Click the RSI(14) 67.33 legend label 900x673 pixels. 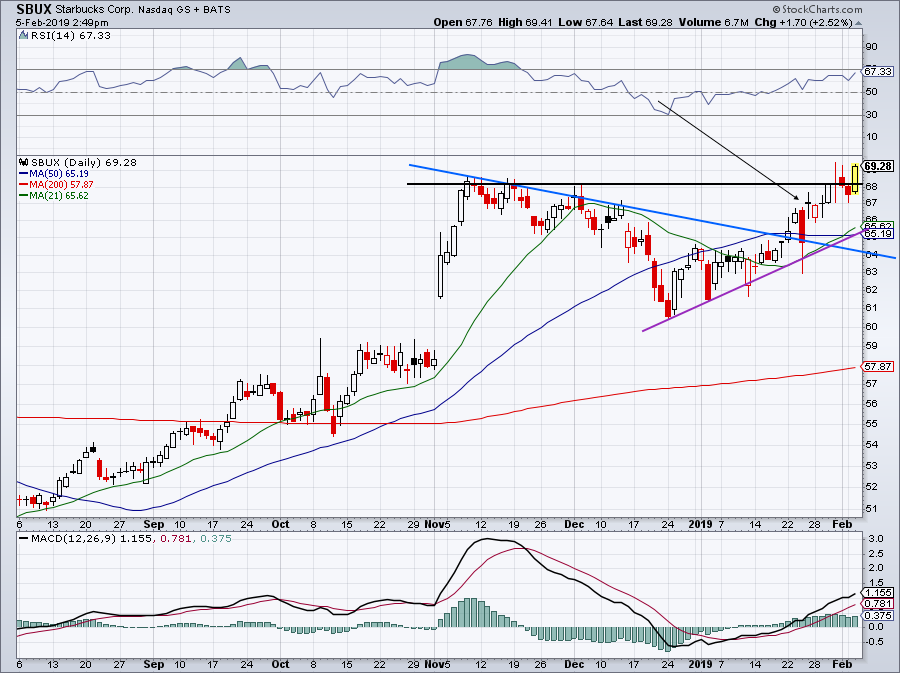[x=70, y=35]
